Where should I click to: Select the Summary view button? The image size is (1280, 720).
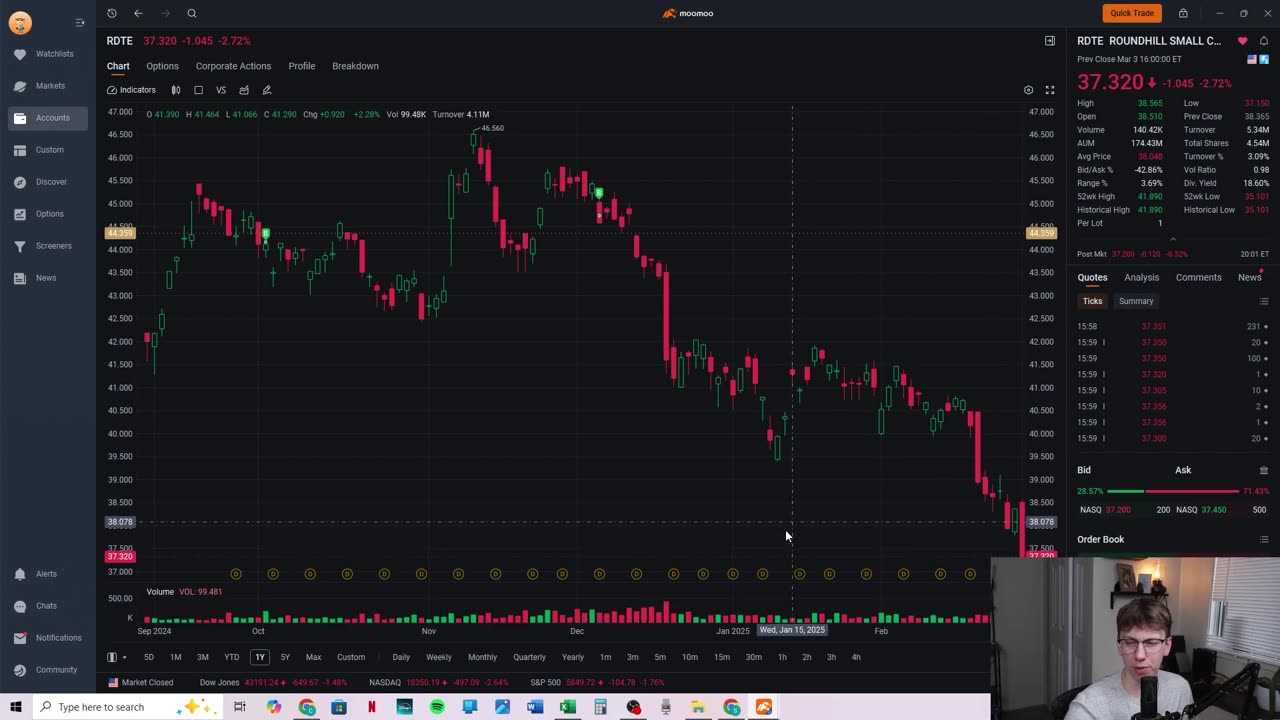(1136, 301)
